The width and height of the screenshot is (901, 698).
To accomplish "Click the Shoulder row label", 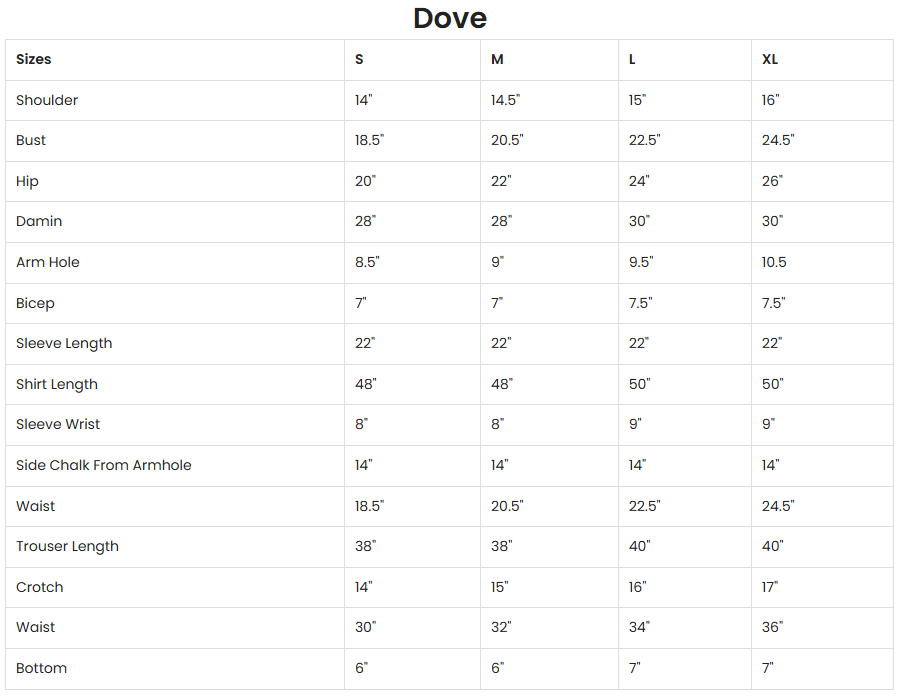I will point(47,100).
